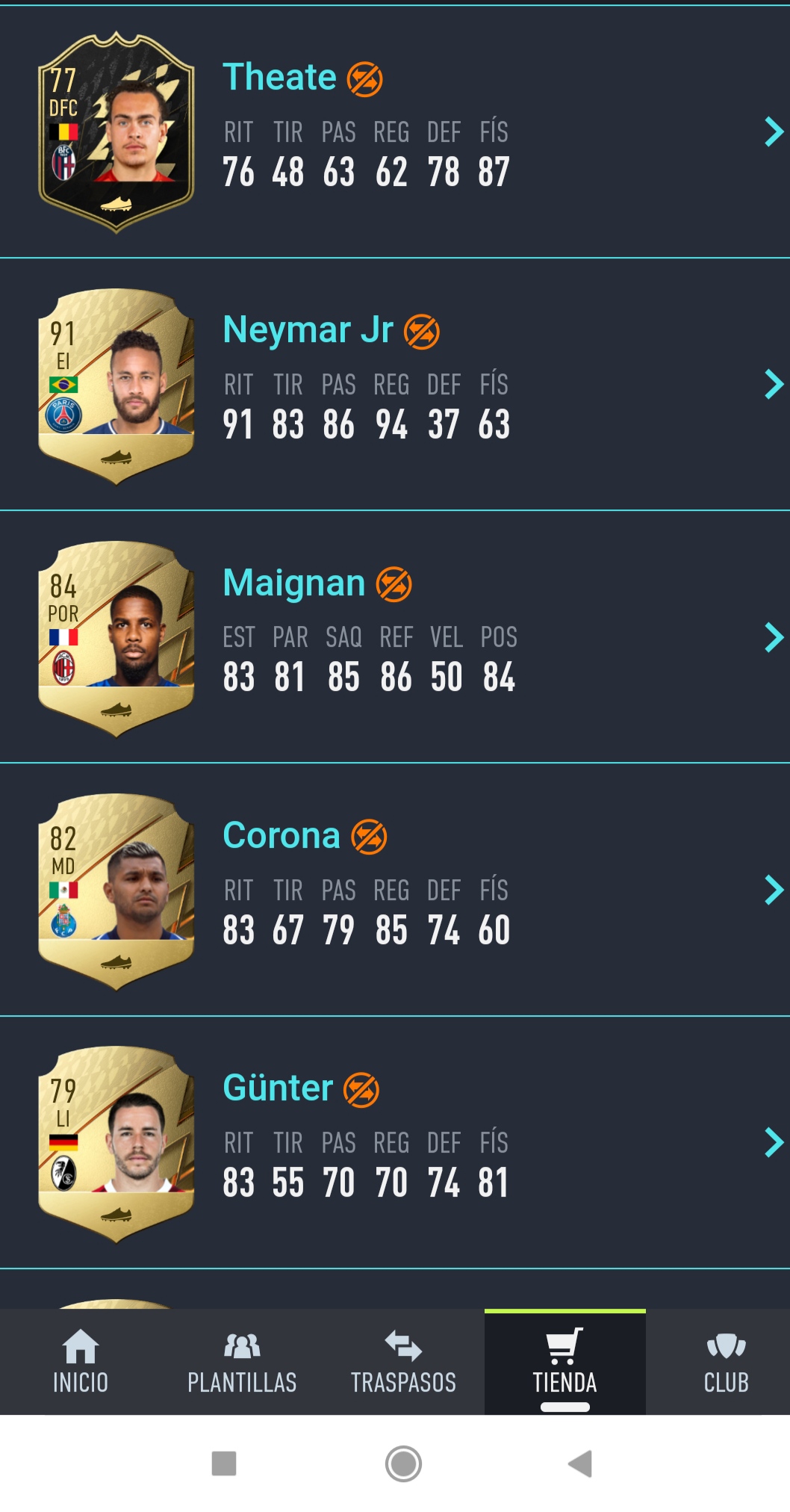Tap the Android back navigation button
Screen dimensions: 790x1512
(x=580, y=1463)
